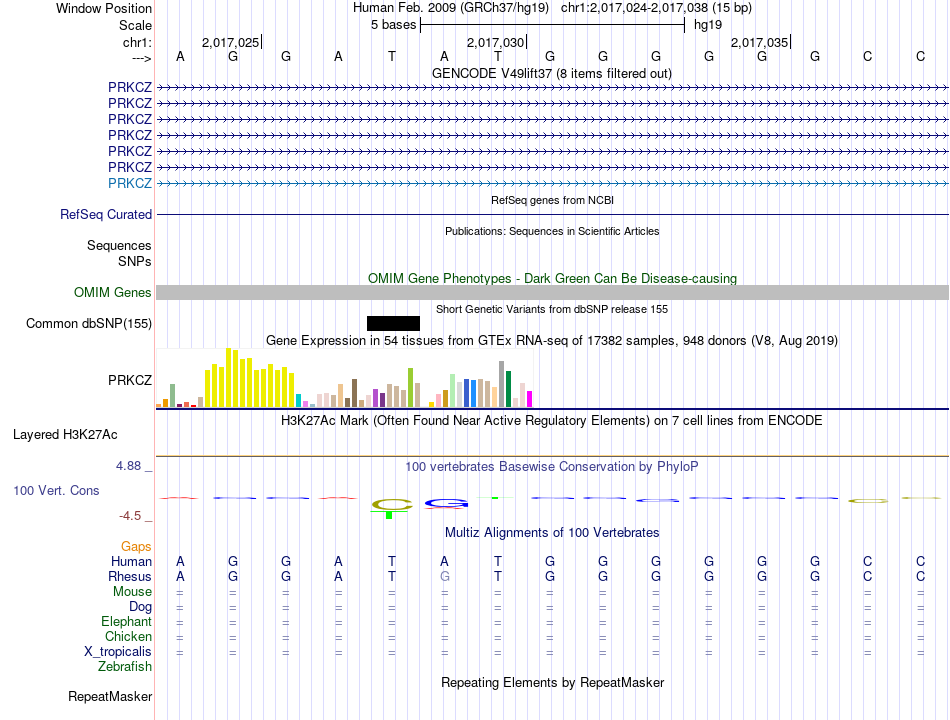Image resolution: width=950 pixels, height=720 pixels.
Task: Click the orange Gaps label
Action: coord(136,547)
